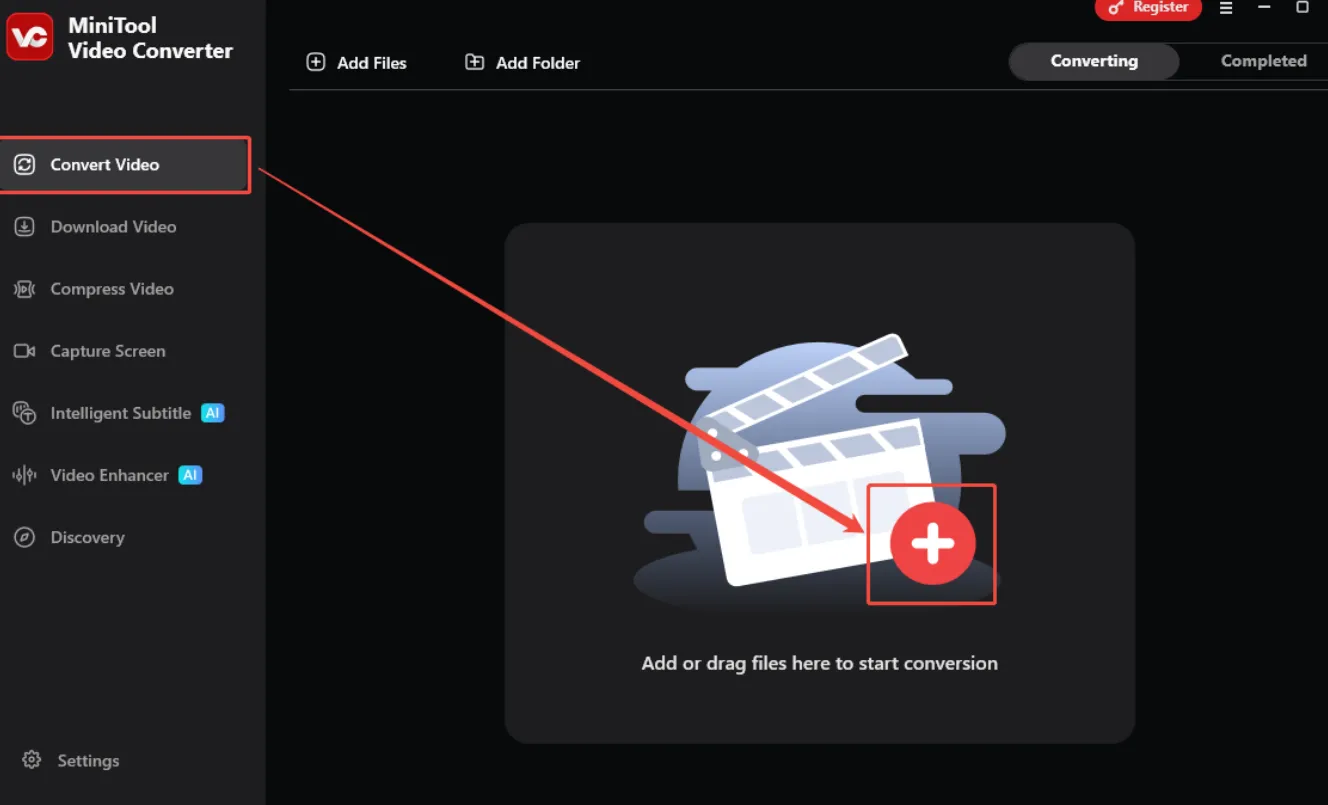Click the key icon in Register button

point(1116,7)
